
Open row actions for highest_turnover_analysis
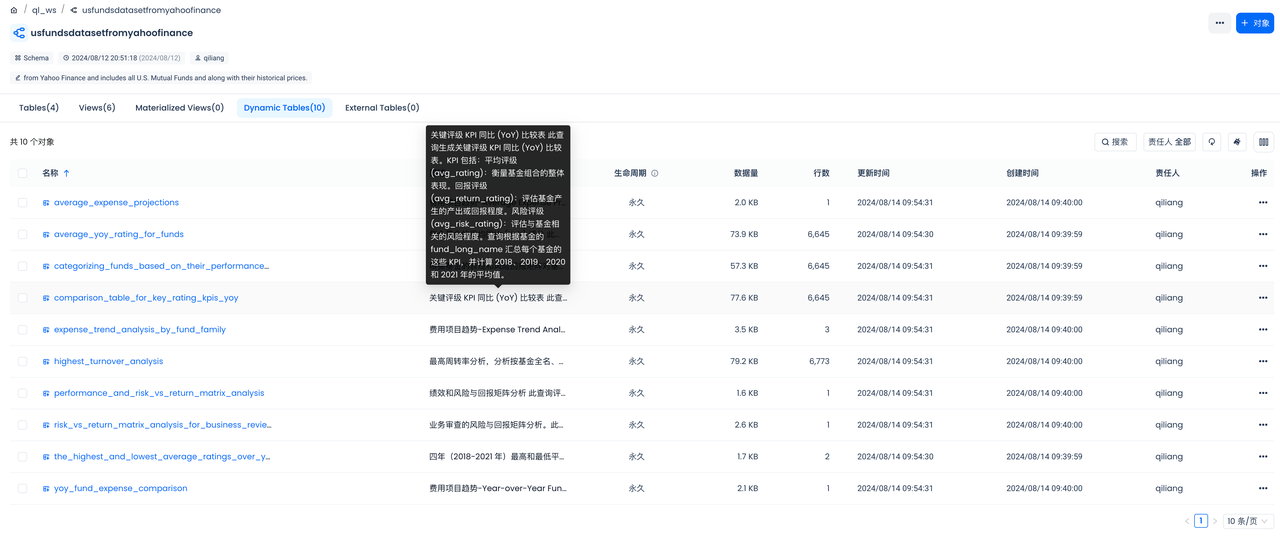[x=1263, y=362]
